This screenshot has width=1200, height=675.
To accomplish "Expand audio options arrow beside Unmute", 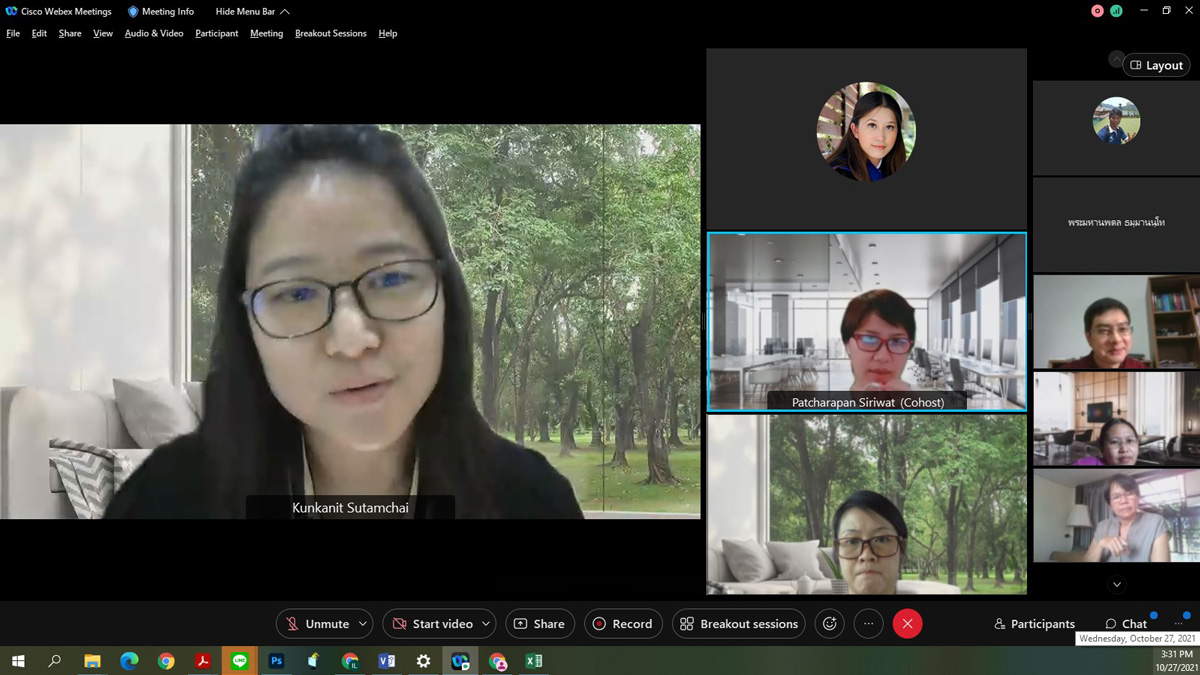I will [363, 624].
